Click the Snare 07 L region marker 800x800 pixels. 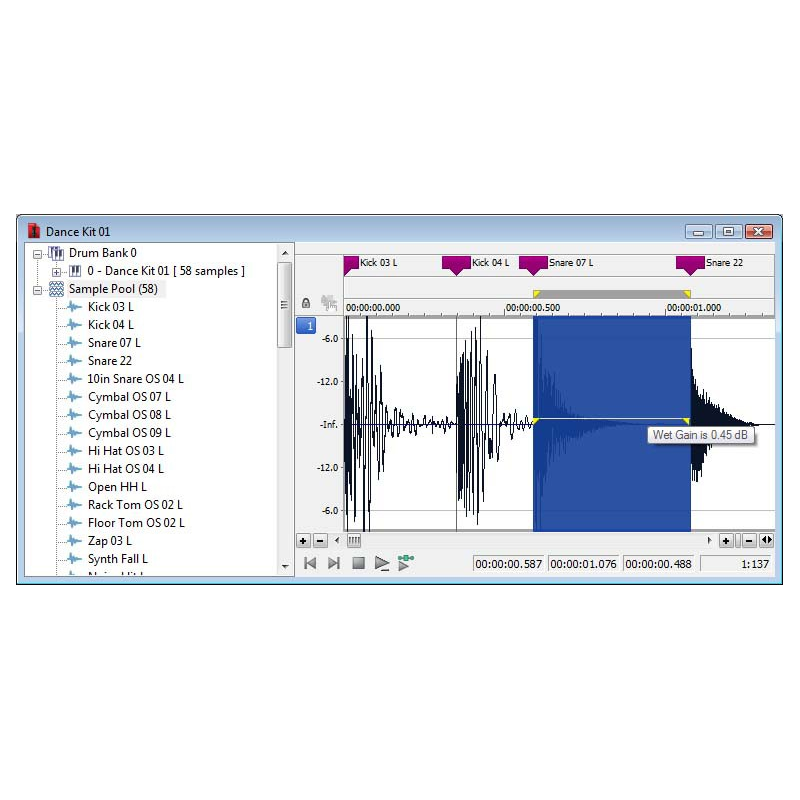click(533, 264)
